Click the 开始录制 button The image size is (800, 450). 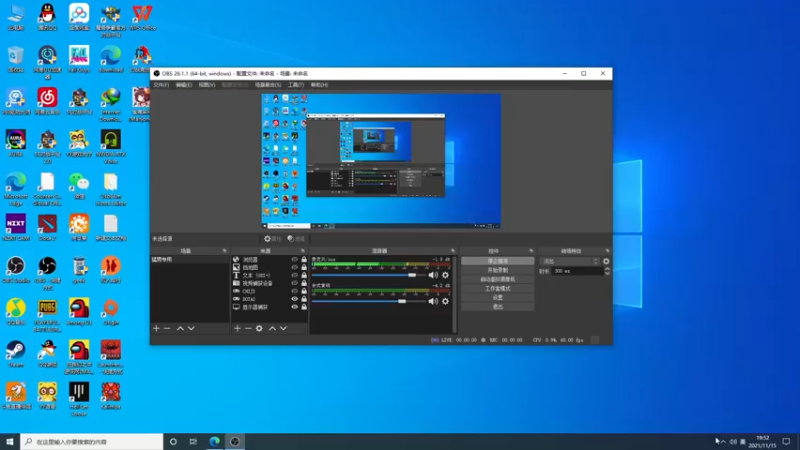point(497,270)
